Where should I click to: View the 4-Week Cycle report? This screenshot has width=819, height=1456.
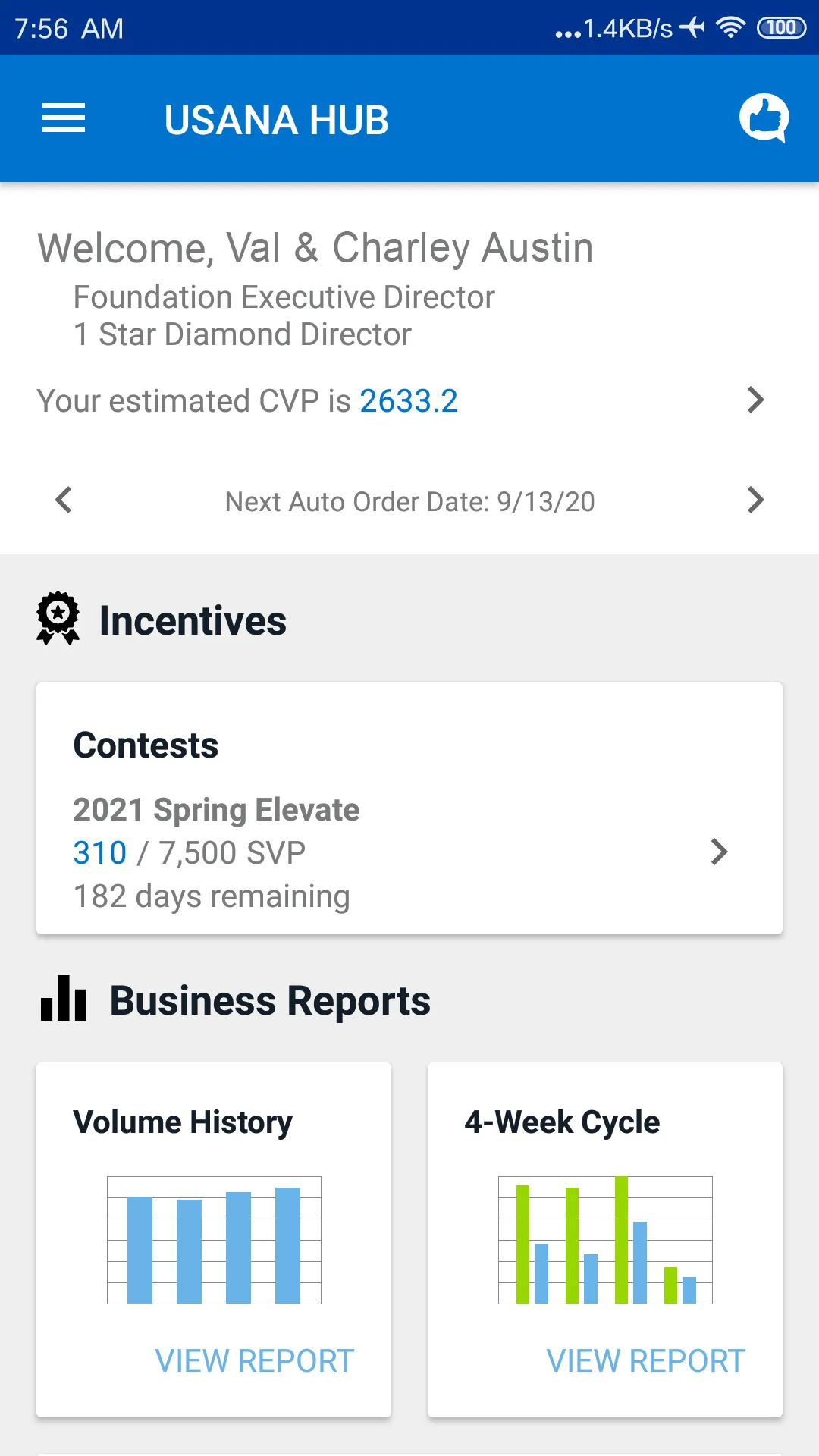[x=645, y=1360]
